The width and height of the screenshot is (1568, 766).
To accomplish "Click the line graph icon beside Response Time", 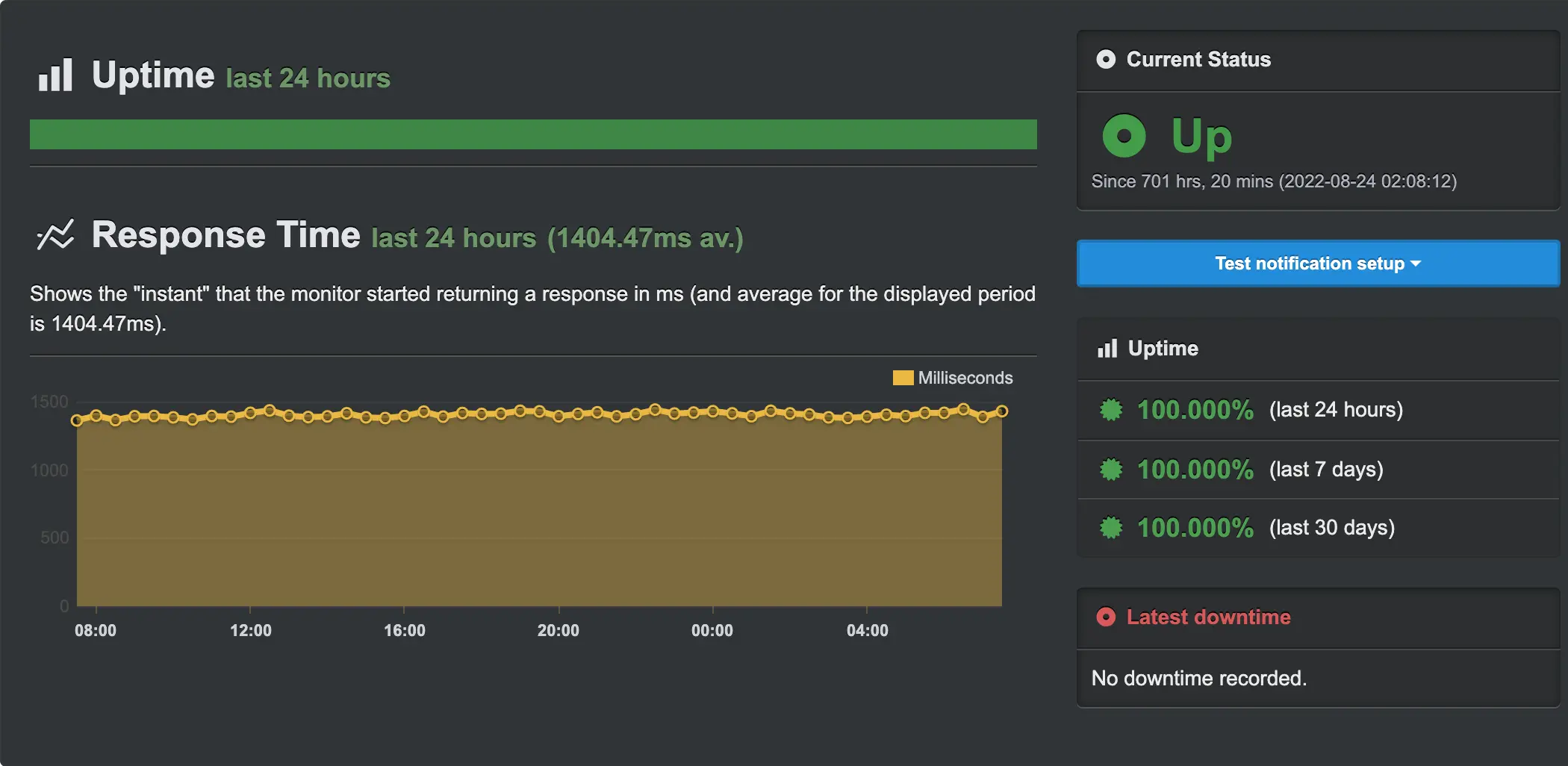I will (55, 235).
